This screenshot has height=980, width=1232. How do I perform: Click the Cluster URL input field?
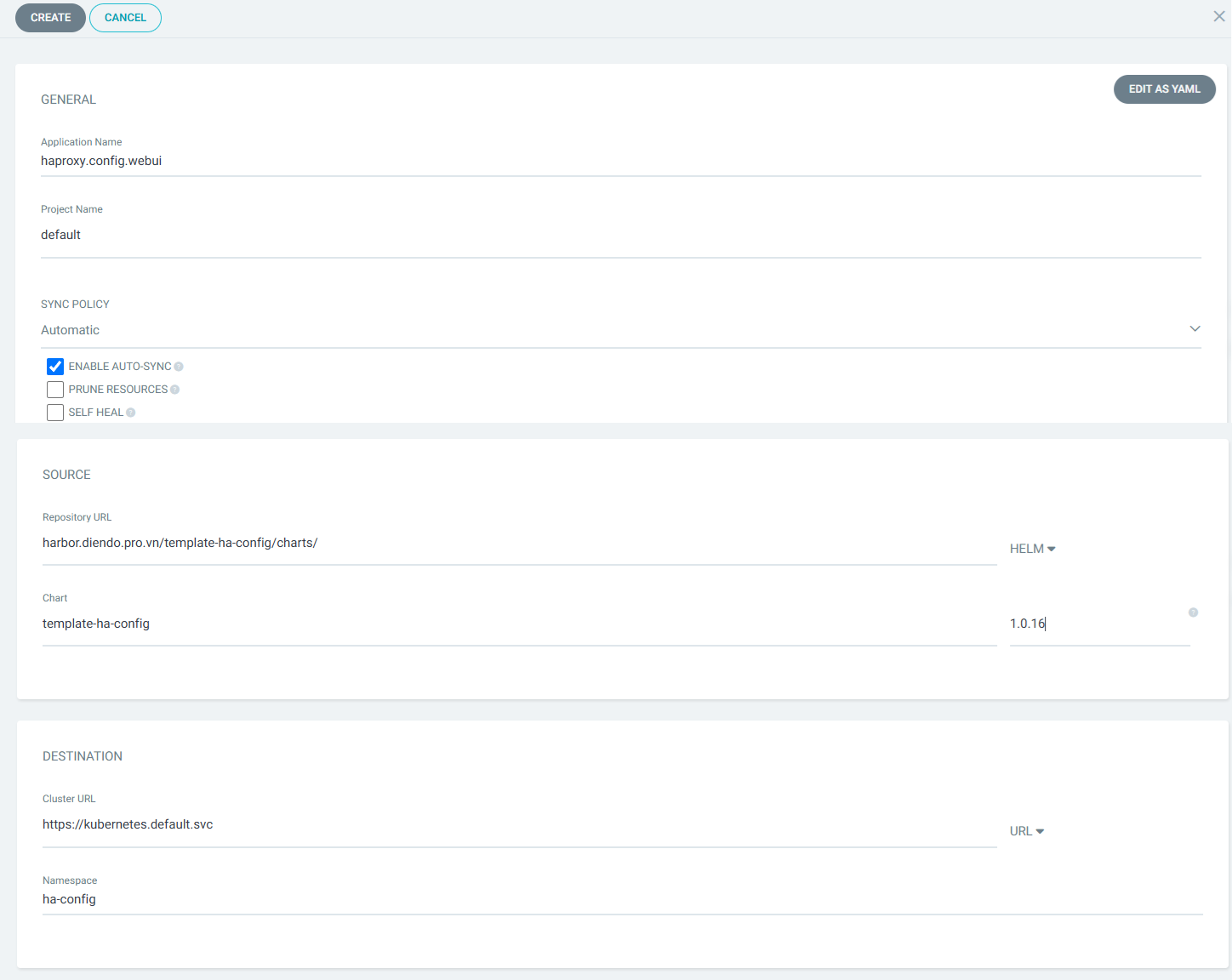[x=519, y=824]
